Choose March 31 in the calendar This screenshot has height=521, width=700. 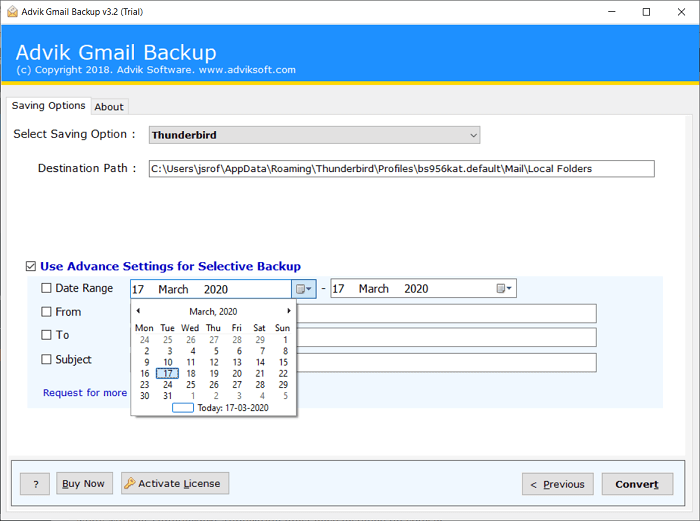click(167, 396)
